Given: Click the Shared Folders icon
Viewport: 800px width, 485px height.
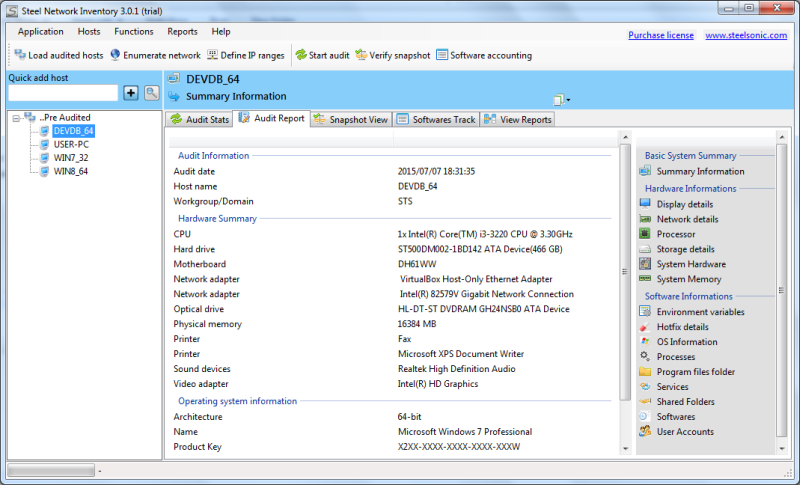Looking at the screenshot, I should [645, 401].
